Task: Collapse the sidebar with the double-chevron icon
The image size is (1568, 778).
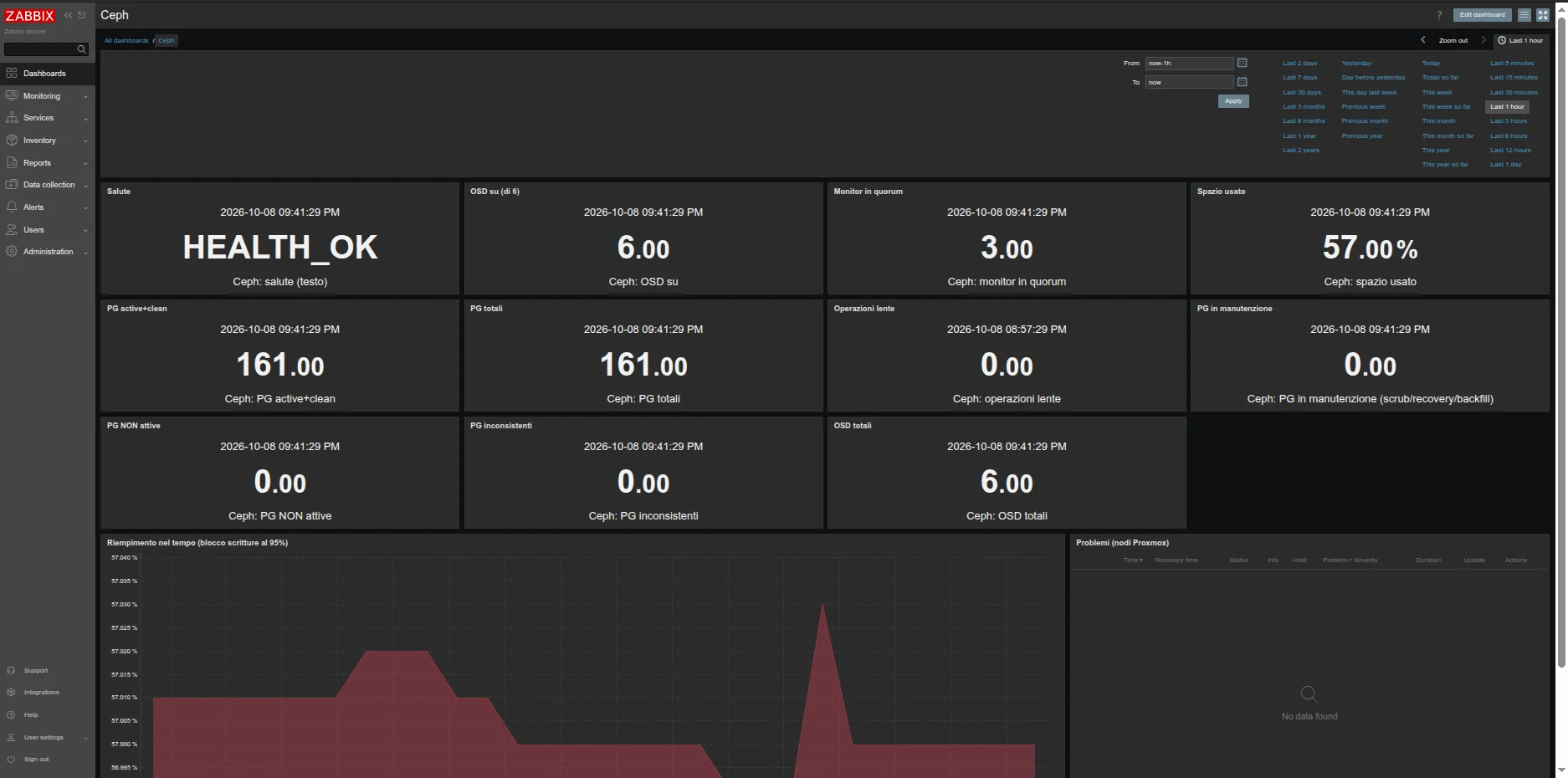Action: 69,15
